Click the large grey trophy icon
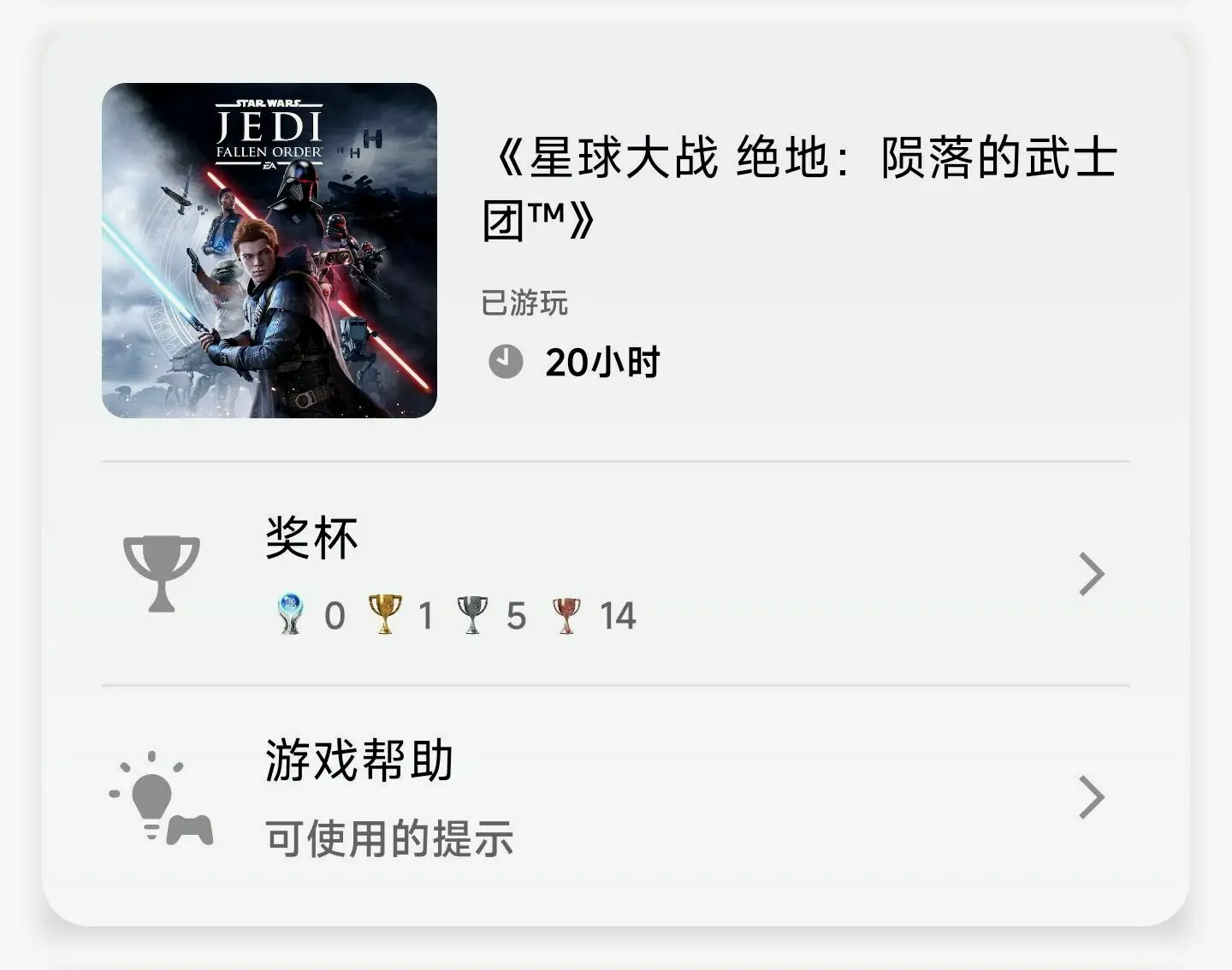The image size is (1232, 970). tap(162, 574)
